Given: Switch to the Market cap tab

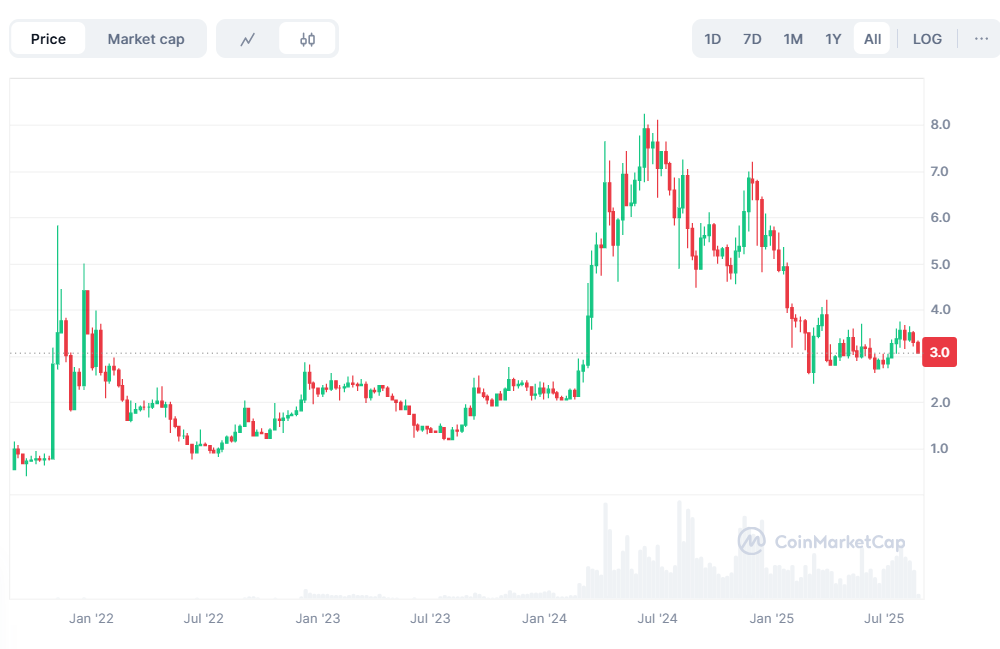Looking at the screenshot, I should (146, 39).
